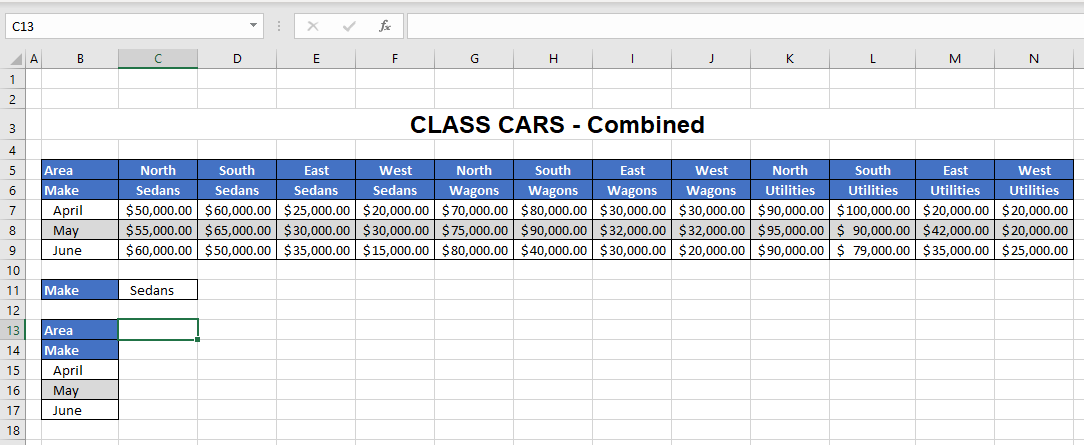1084x445 pixels.
Task: Click the Insert Function fx icon
Action: pyautogui.click(x=385, y=26)
